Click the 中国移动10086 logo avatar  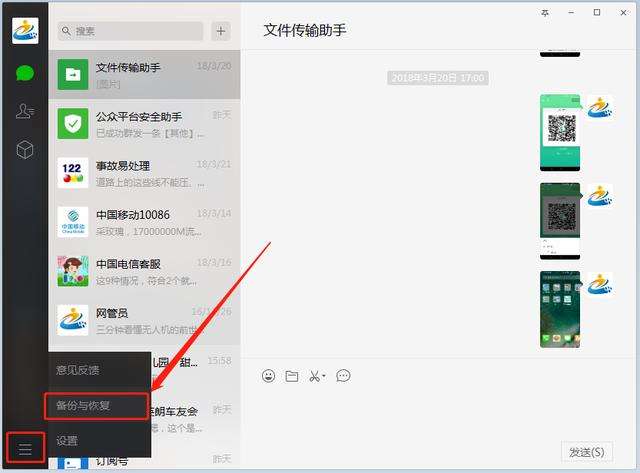coord(73,222)
